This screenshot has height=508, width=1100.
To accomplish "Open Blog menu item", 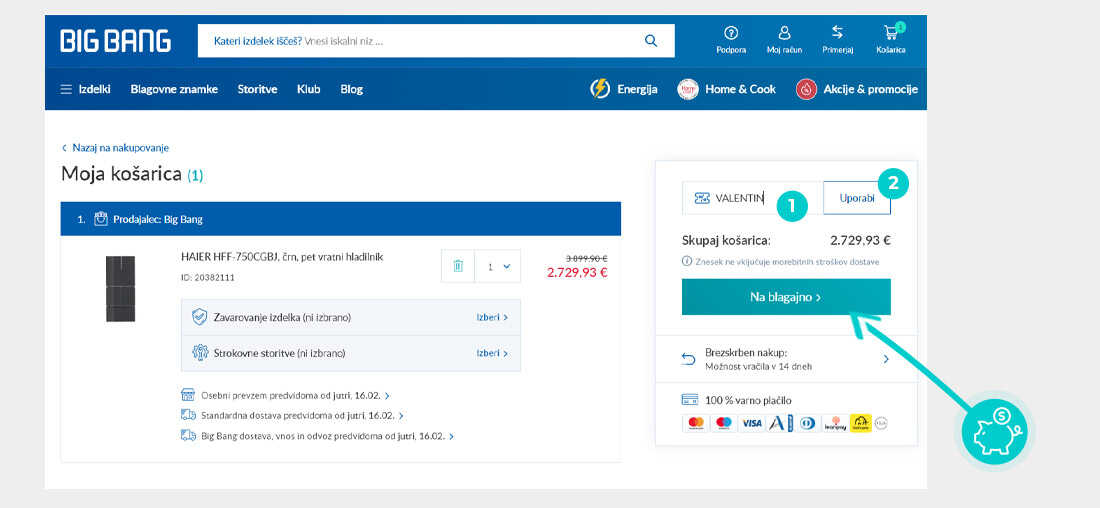I will tap(351, 89).
